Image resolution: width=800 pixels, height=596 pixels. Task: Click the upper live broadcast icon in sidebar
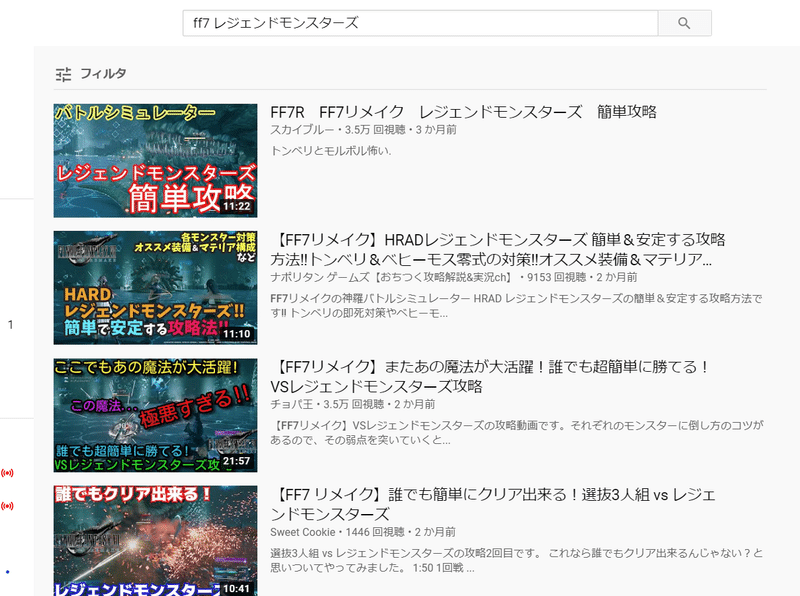(x=7, y=473)
